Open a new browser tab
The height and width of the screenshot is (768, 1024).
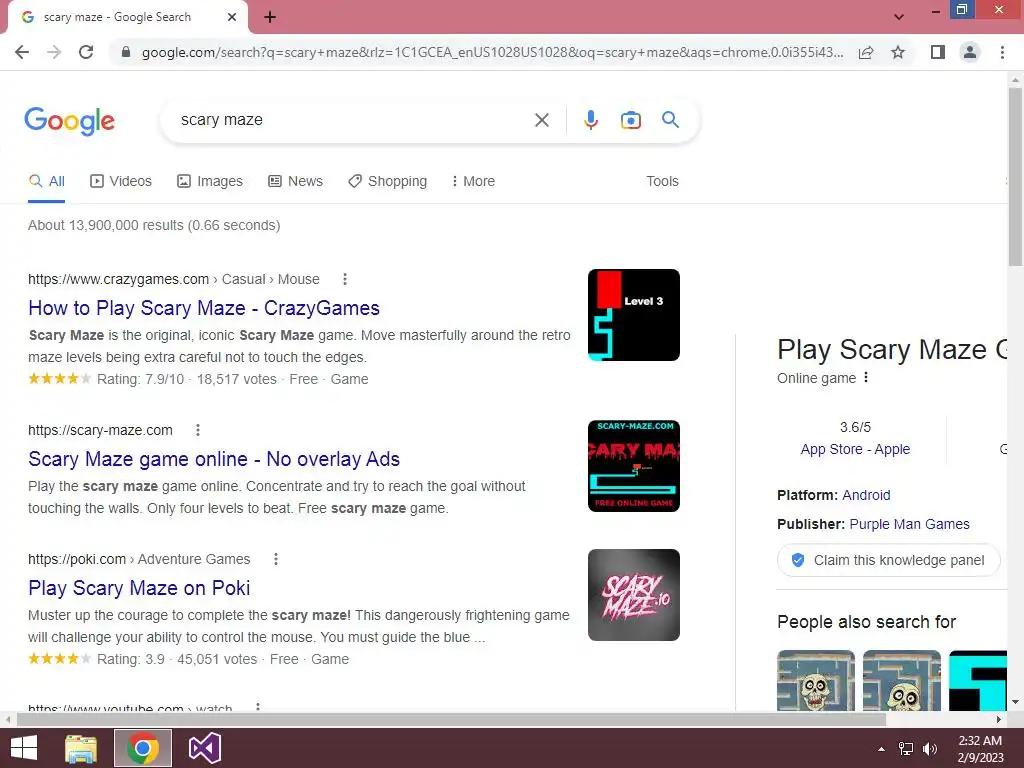(270, 17)
